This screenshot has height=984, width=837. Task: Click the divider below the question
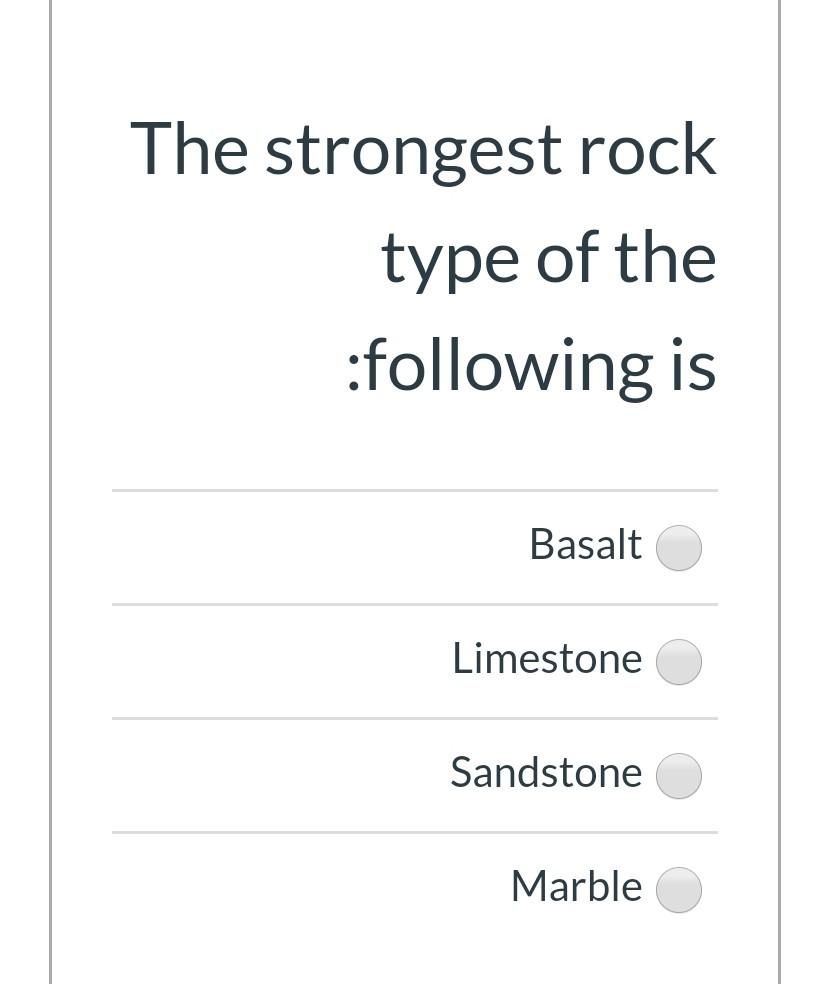pyautogui.click(x=415, y=489)
